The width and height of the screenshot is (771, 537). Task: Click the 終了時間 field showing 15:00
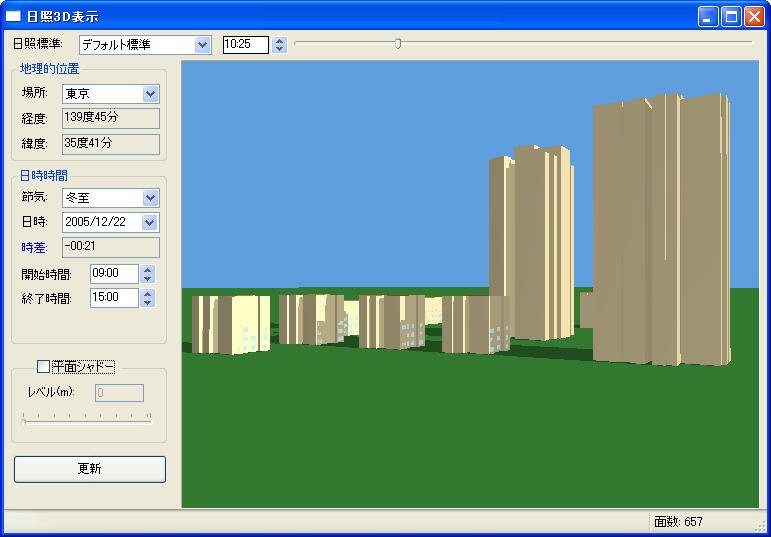pos(115,298)
